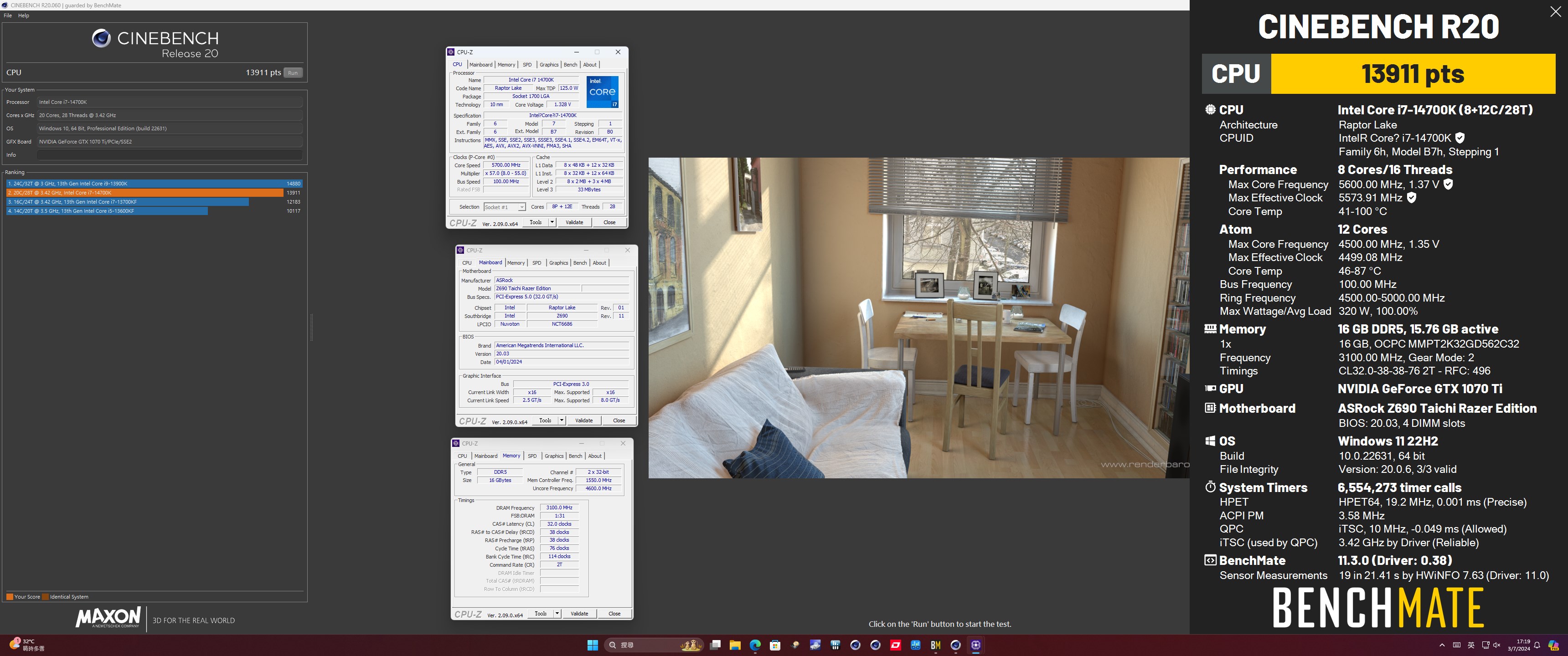Open Microsoft Edge from the taskbar
This screenshot has width=1568, height=656.
(x=755, y=645)
